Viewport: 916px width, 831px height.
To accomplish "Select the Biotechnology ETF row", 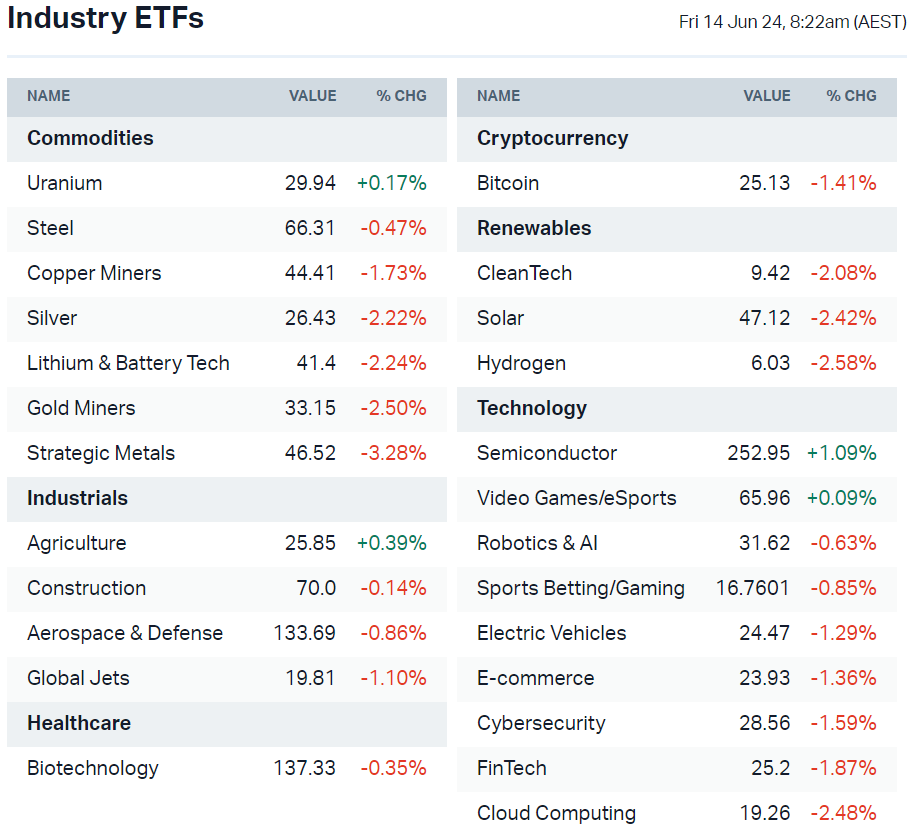I will [x=93, y=768].
